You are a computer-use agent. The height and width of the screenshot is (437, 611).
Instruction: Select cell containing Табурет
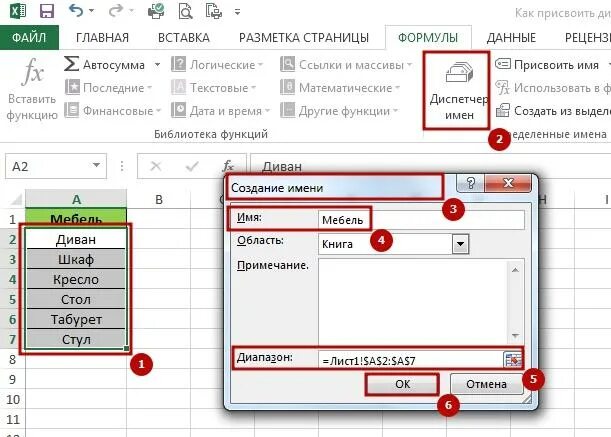coord(76,319)
